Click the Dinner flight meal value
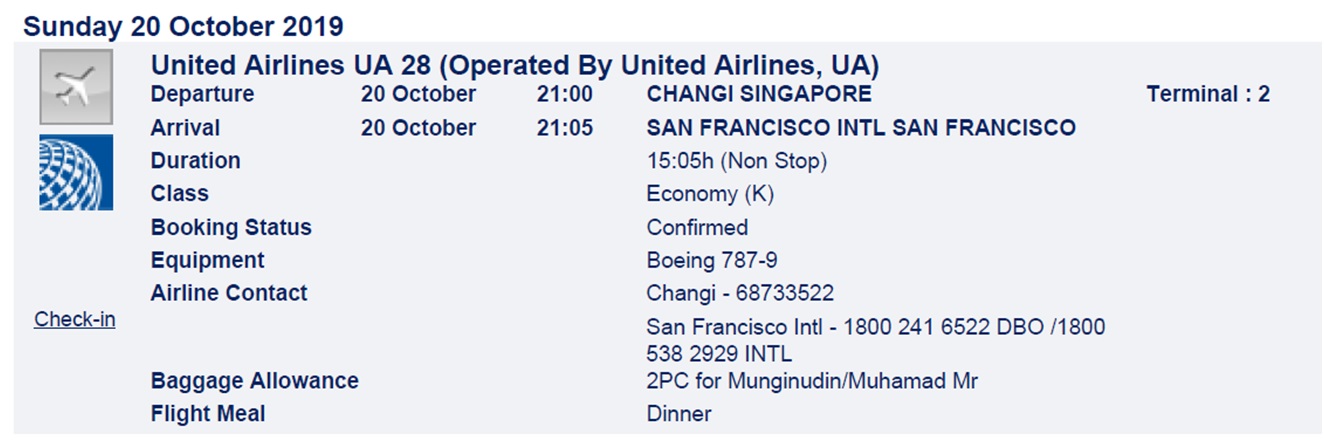The width and height of the screenshot is (1324, 440). pos(679,414)
